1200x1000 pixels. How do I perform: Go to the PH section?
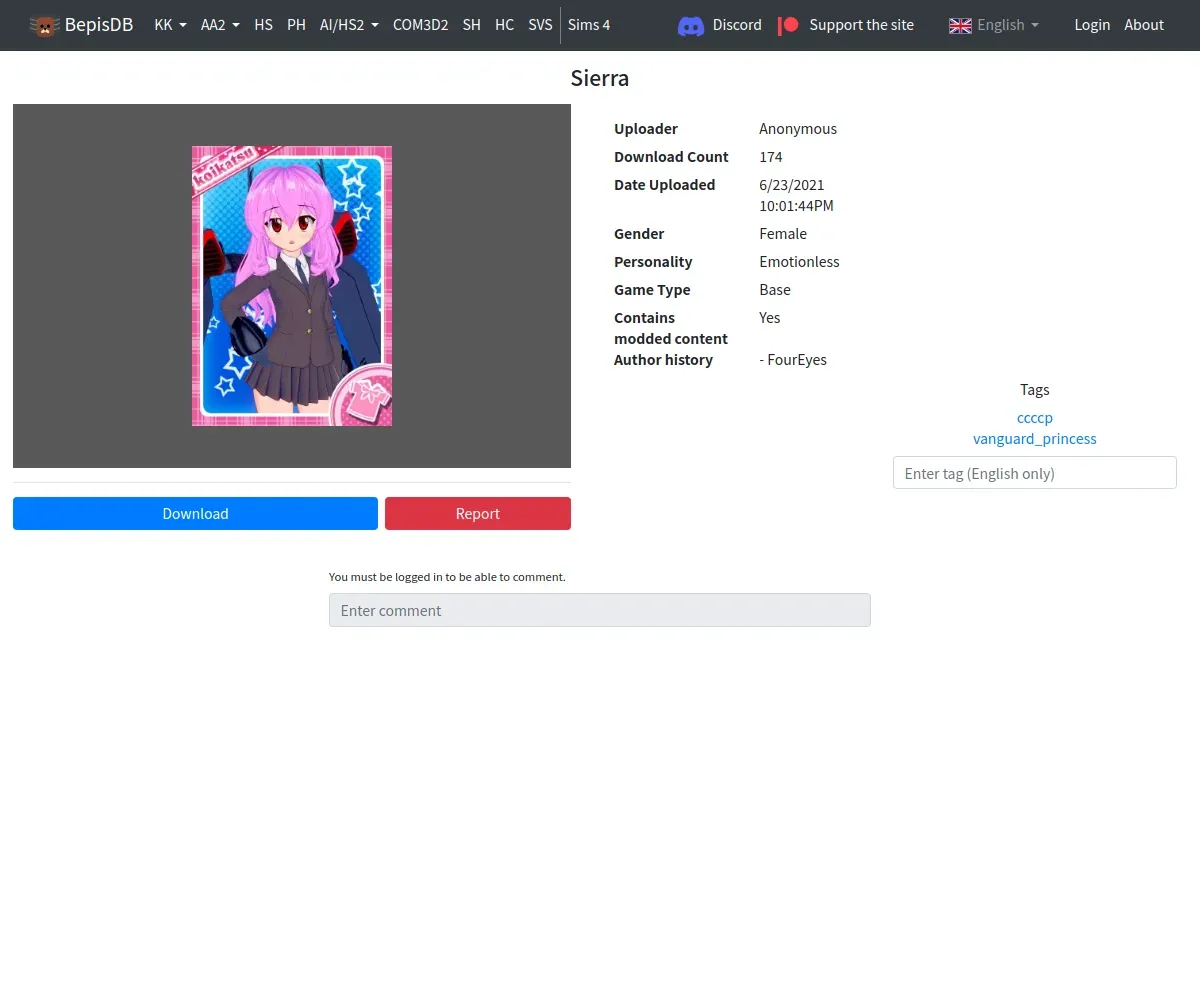[296, 25]
